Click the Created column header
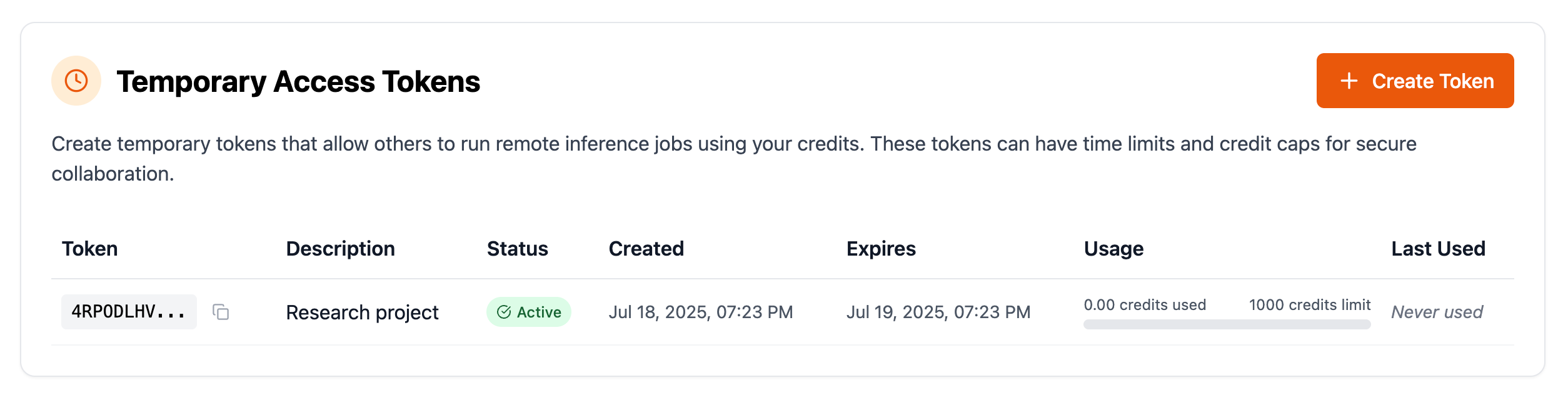 click(x=646, y=249)
